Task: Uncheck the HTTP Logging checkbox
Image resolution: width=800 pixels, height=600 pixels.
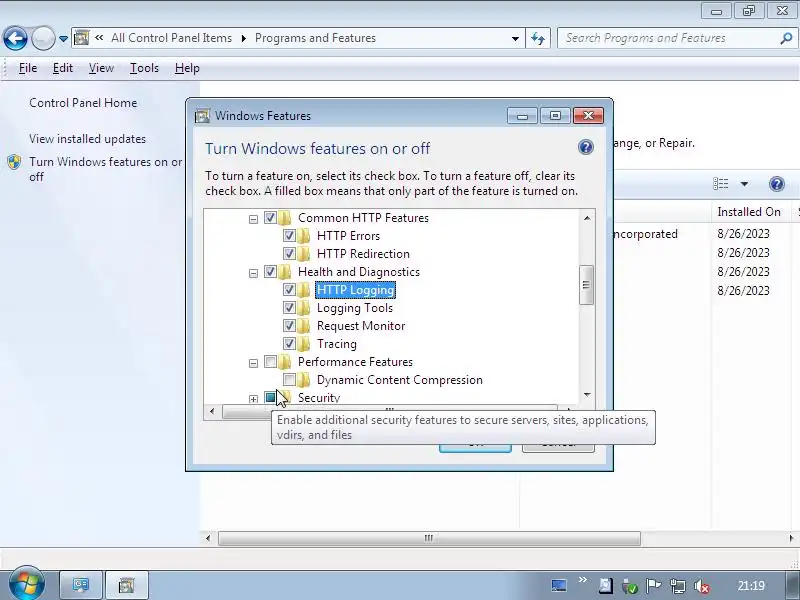Action: pos(289,290)
